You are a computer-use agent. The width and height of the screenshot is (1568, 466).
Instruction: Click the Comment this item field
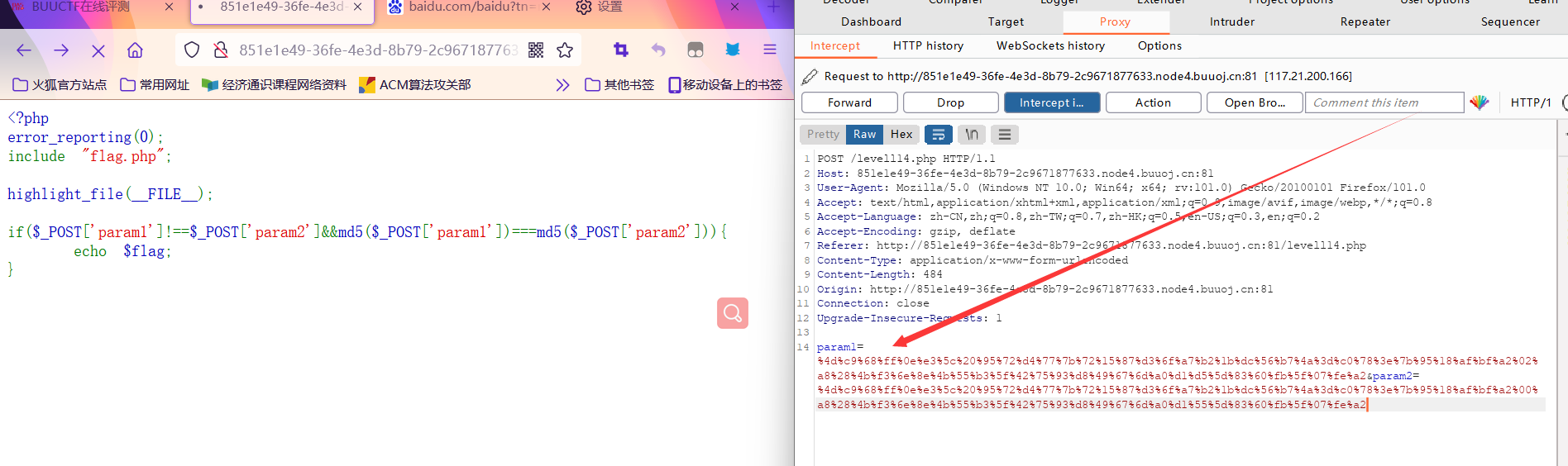(x=1383, y=102)
